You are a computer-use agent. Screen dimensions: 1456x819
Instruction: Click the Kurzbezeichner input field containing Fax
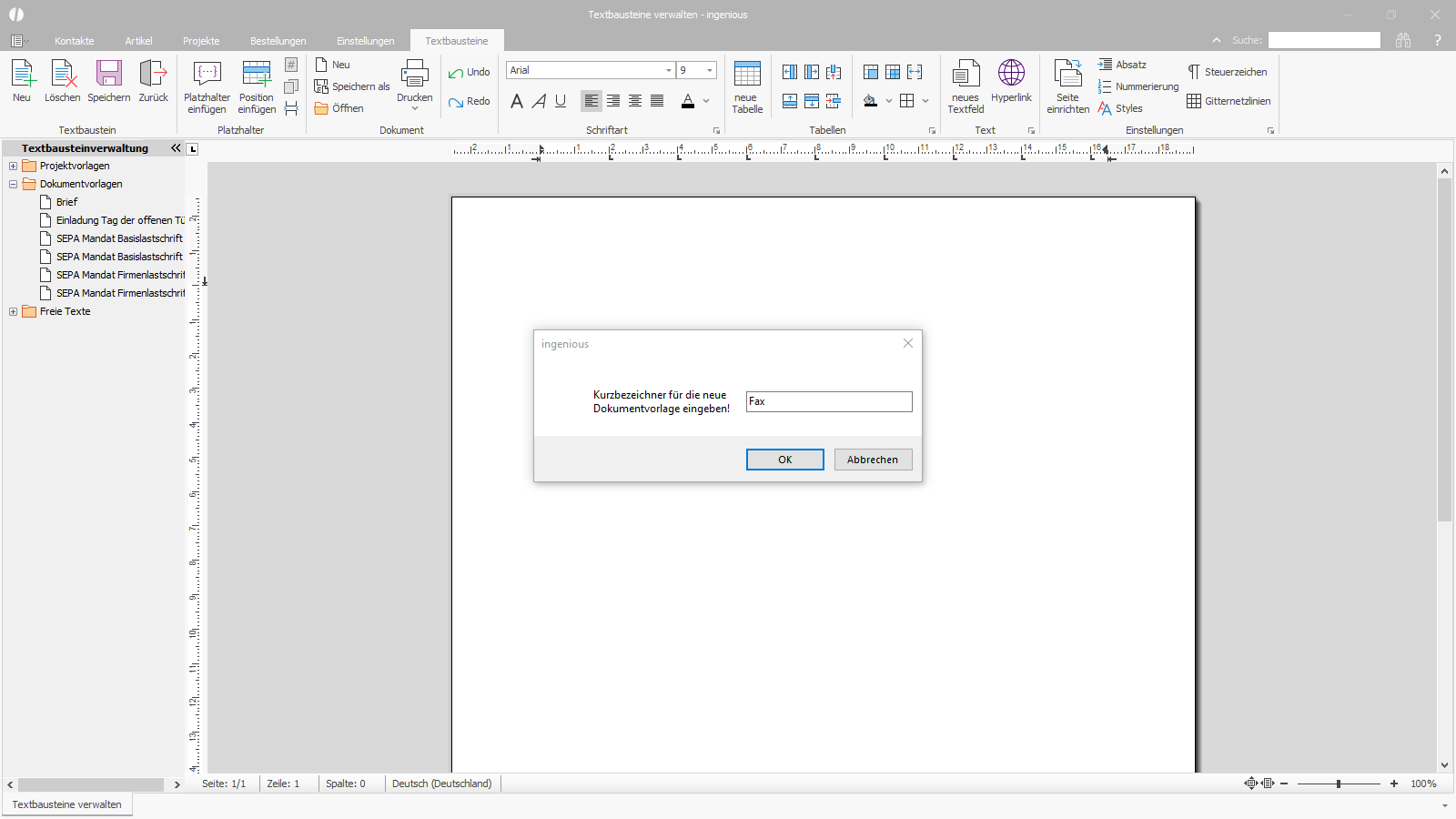click(829, 401)
